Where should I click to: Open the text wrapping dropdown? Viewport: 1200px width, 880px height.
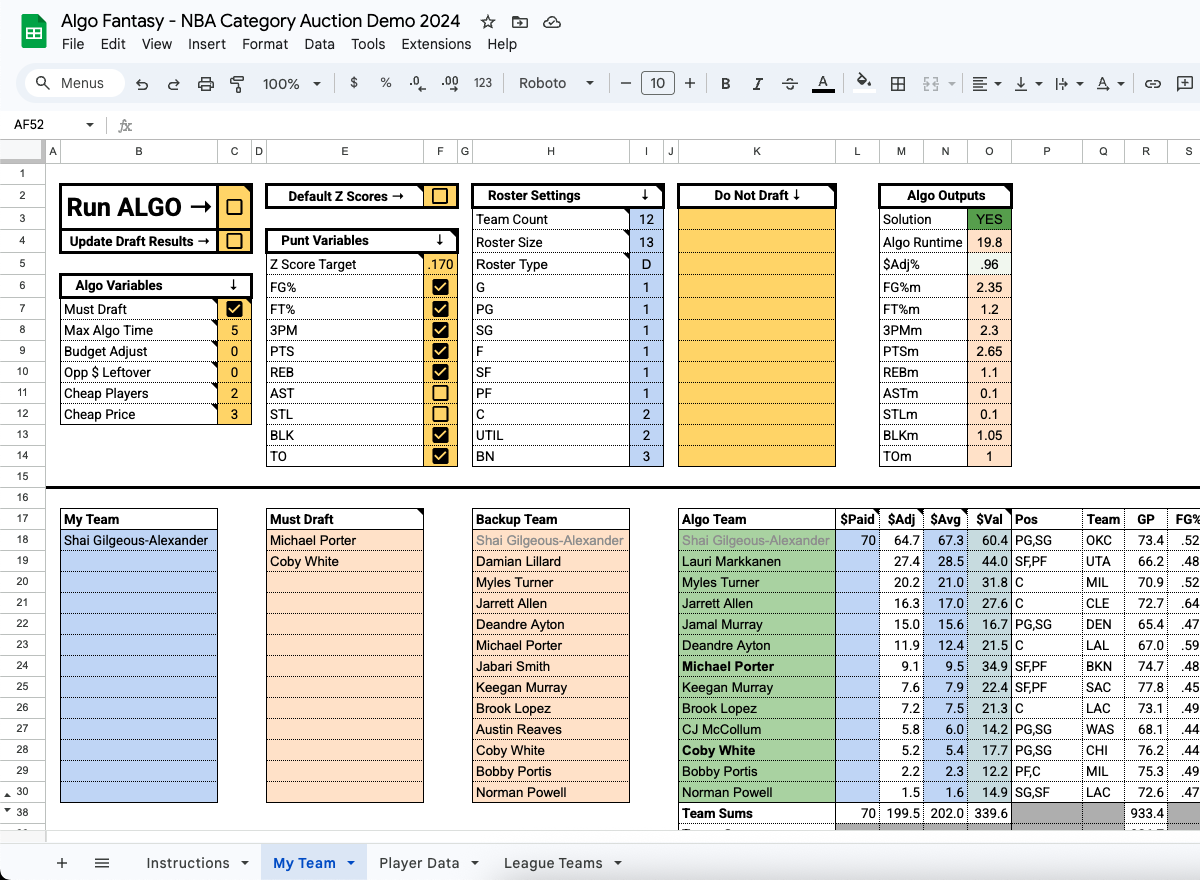click(1068, 84)
